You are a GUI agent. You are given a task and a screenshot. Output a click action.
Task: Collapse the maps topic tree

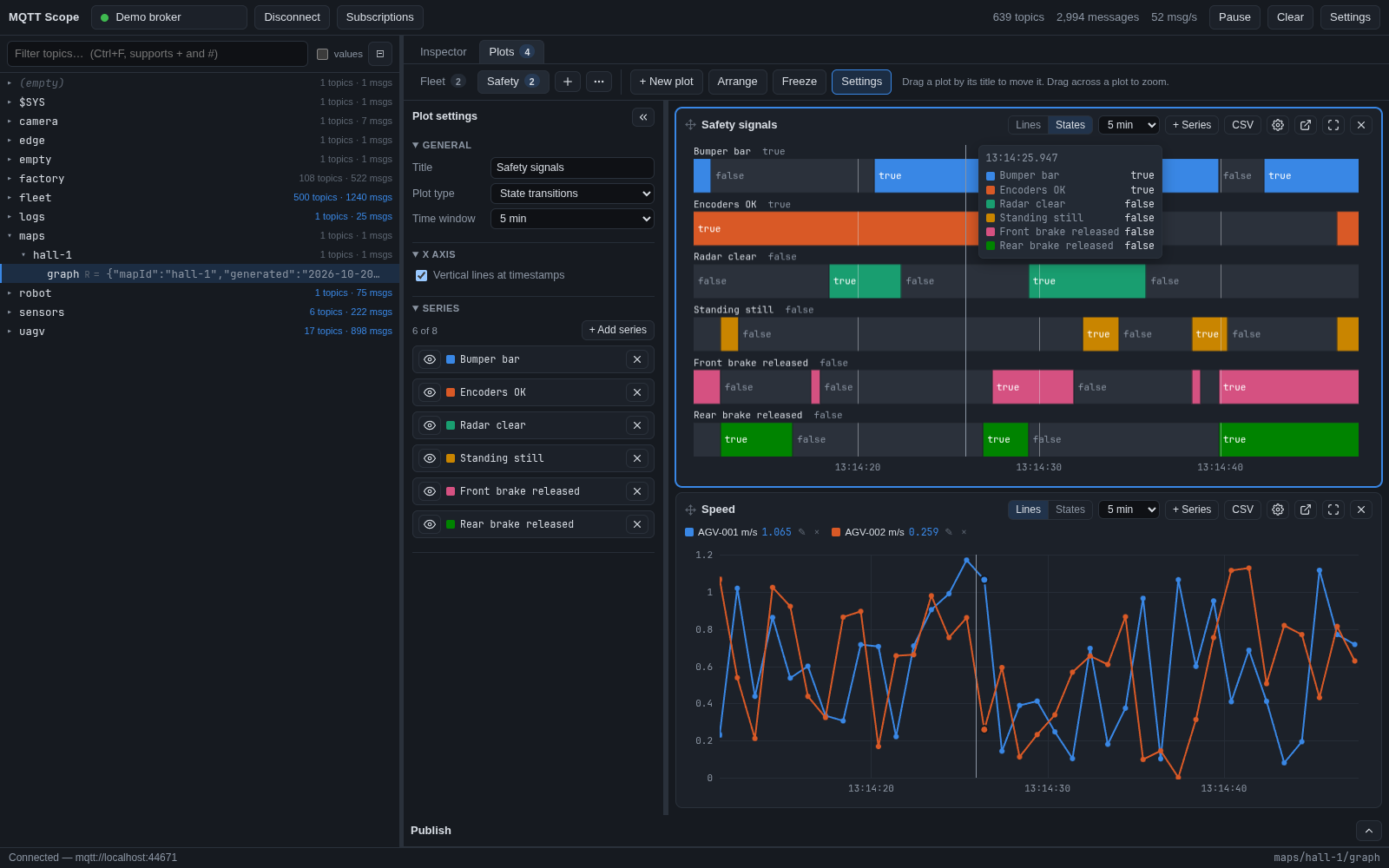(x=10, y=235)
